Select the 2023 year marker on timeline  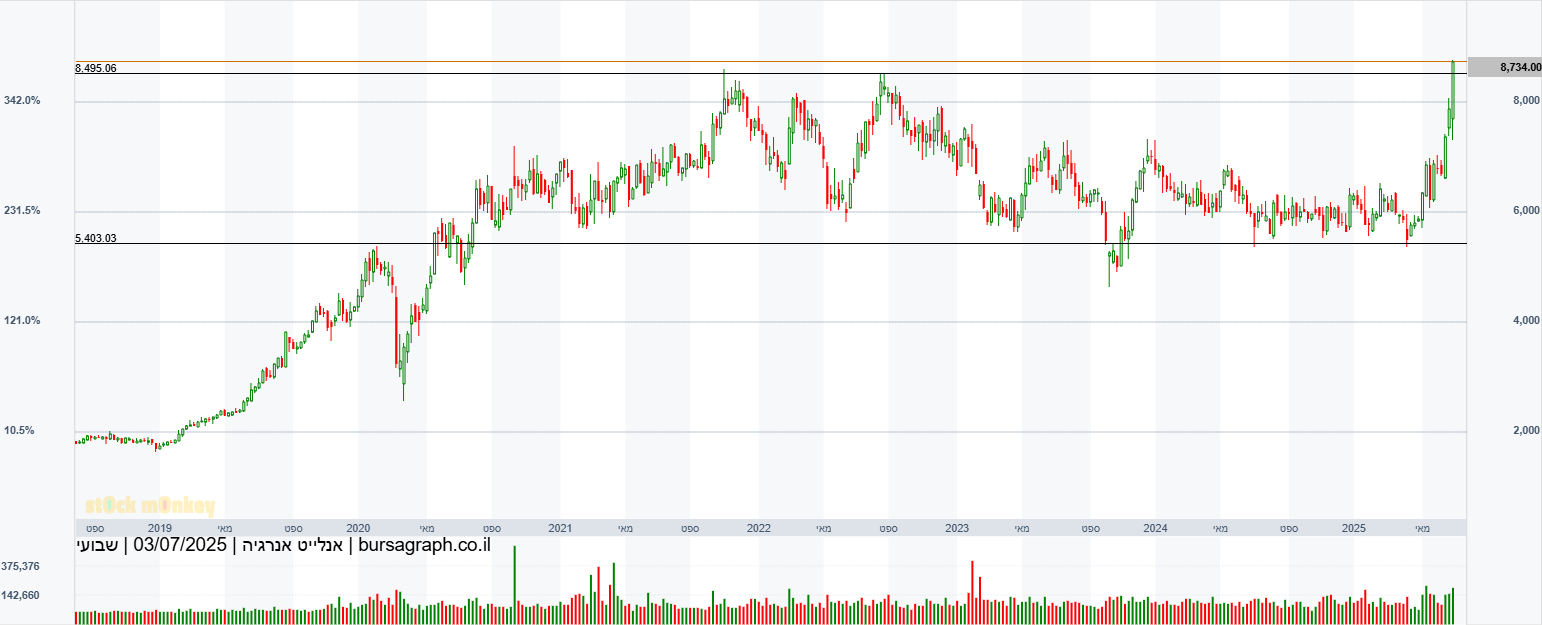[957, 528]
